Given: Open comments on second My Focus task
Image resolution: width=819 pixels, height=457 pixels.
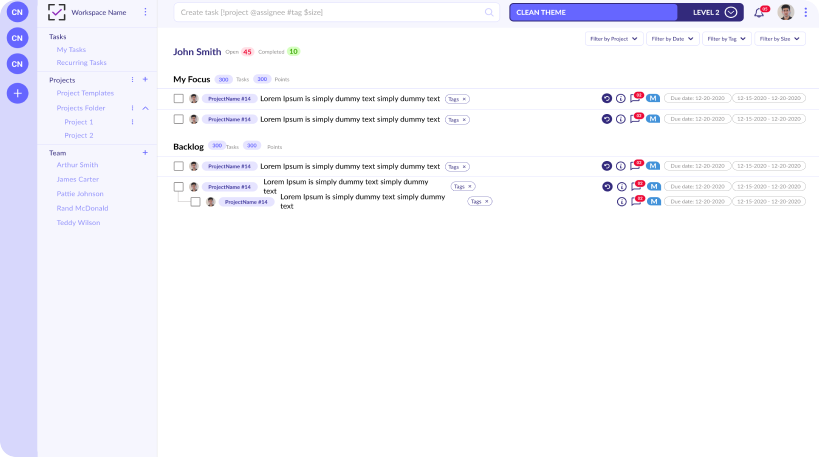Looking at the screenshot, I should pos(634,119).
